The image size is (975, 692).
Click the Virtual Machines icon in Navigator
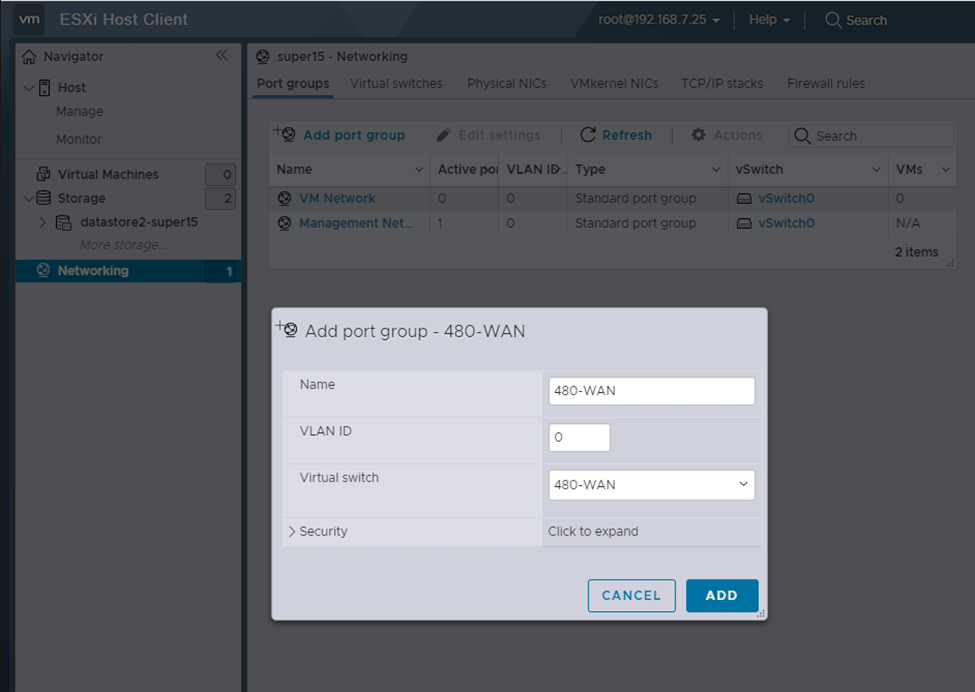click(x=44, y=174)
